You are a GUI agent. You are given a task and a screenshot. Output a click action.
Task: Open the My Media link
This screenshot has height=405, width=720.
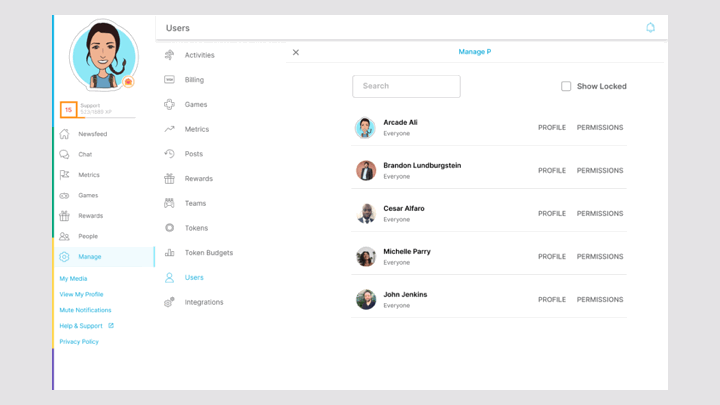[x=73, y=279]
